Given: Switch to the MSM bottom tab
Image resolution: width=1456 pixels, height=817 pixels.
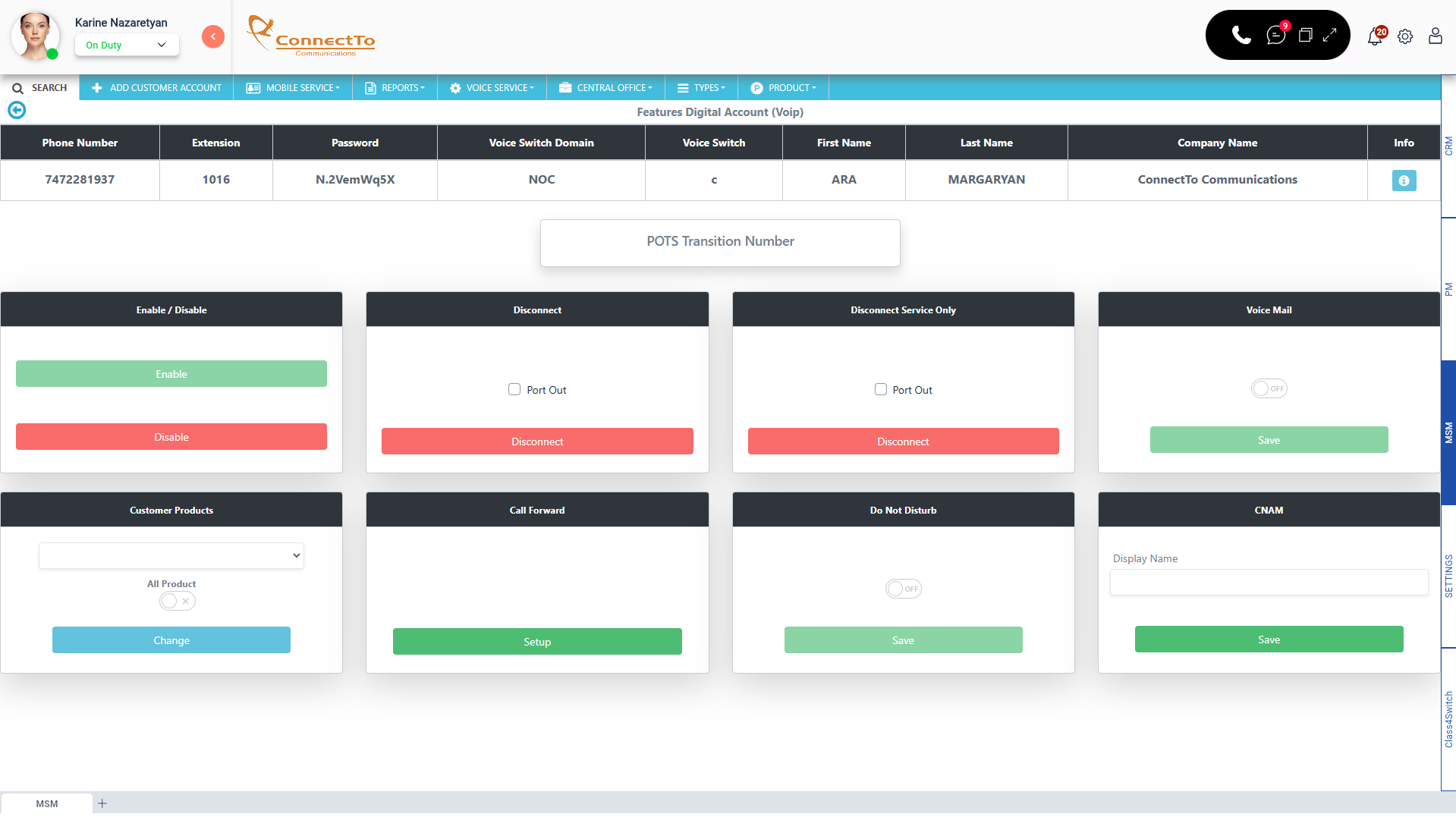Looking at the screenshot, I should pos(47,803).
